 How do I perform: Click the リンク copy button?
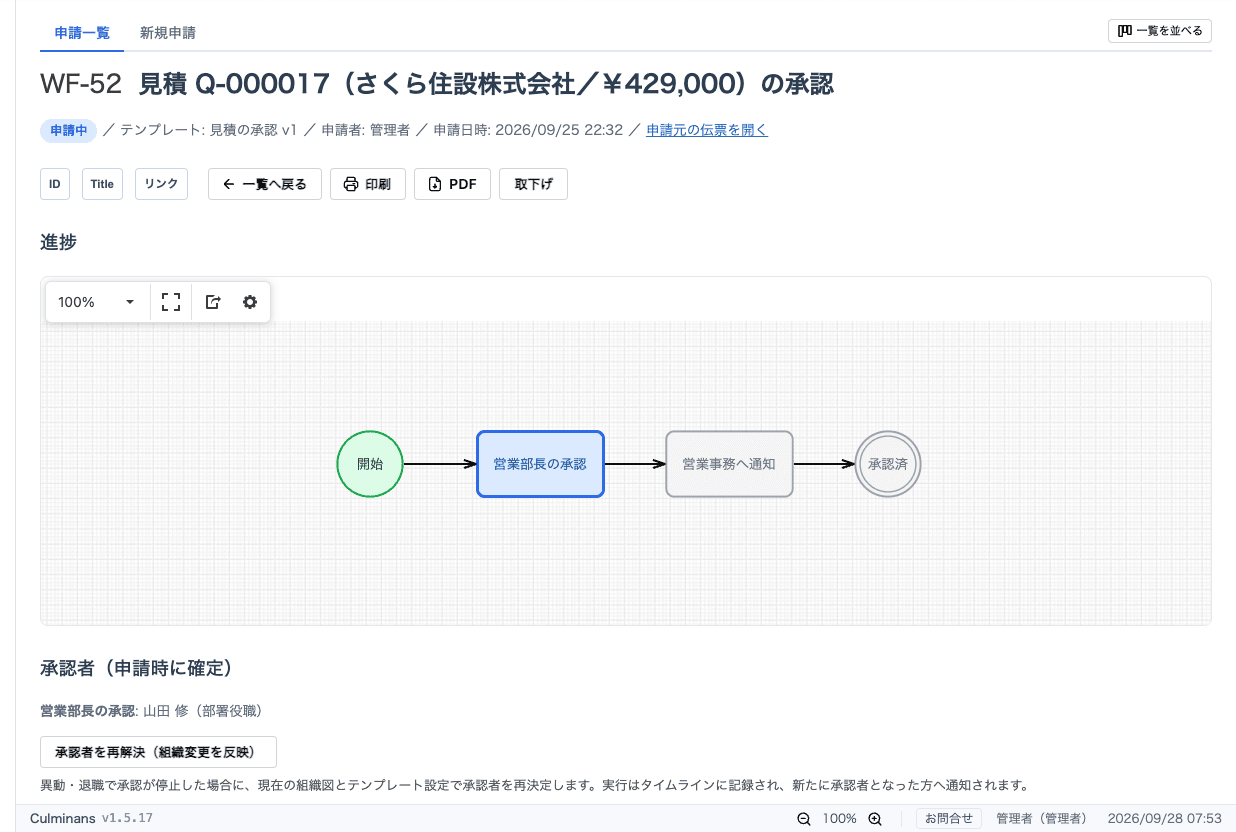pos(161,184)
